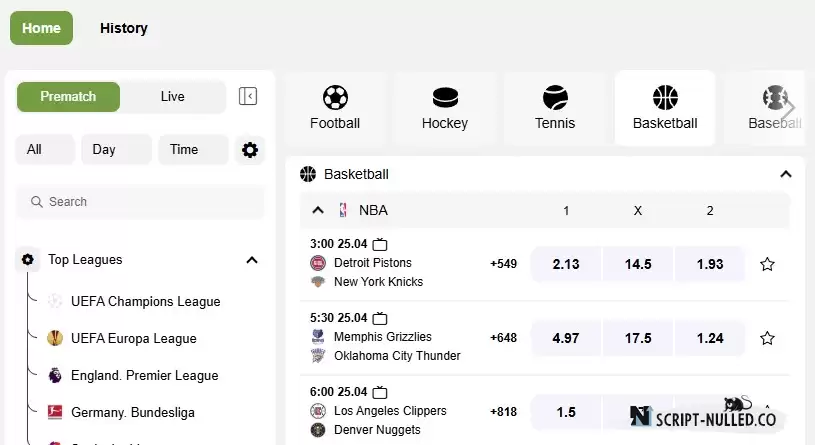The height and width of the screenshot is (445, 815).
Task: Open the History tab
Action: point(124,28)
